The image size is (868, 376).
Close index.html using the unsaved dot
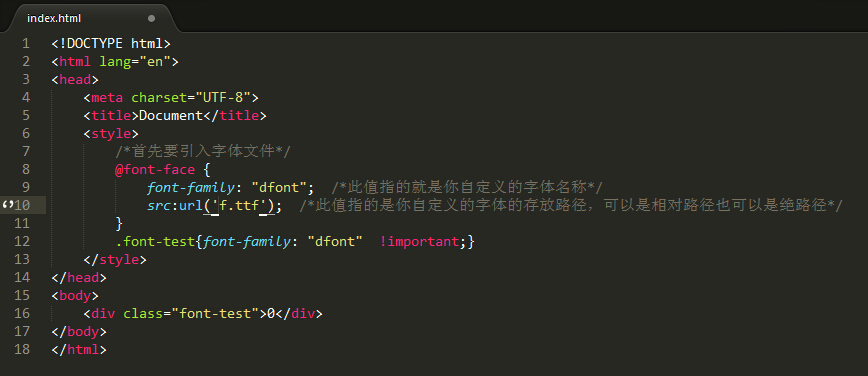click(x=151, y=18)
